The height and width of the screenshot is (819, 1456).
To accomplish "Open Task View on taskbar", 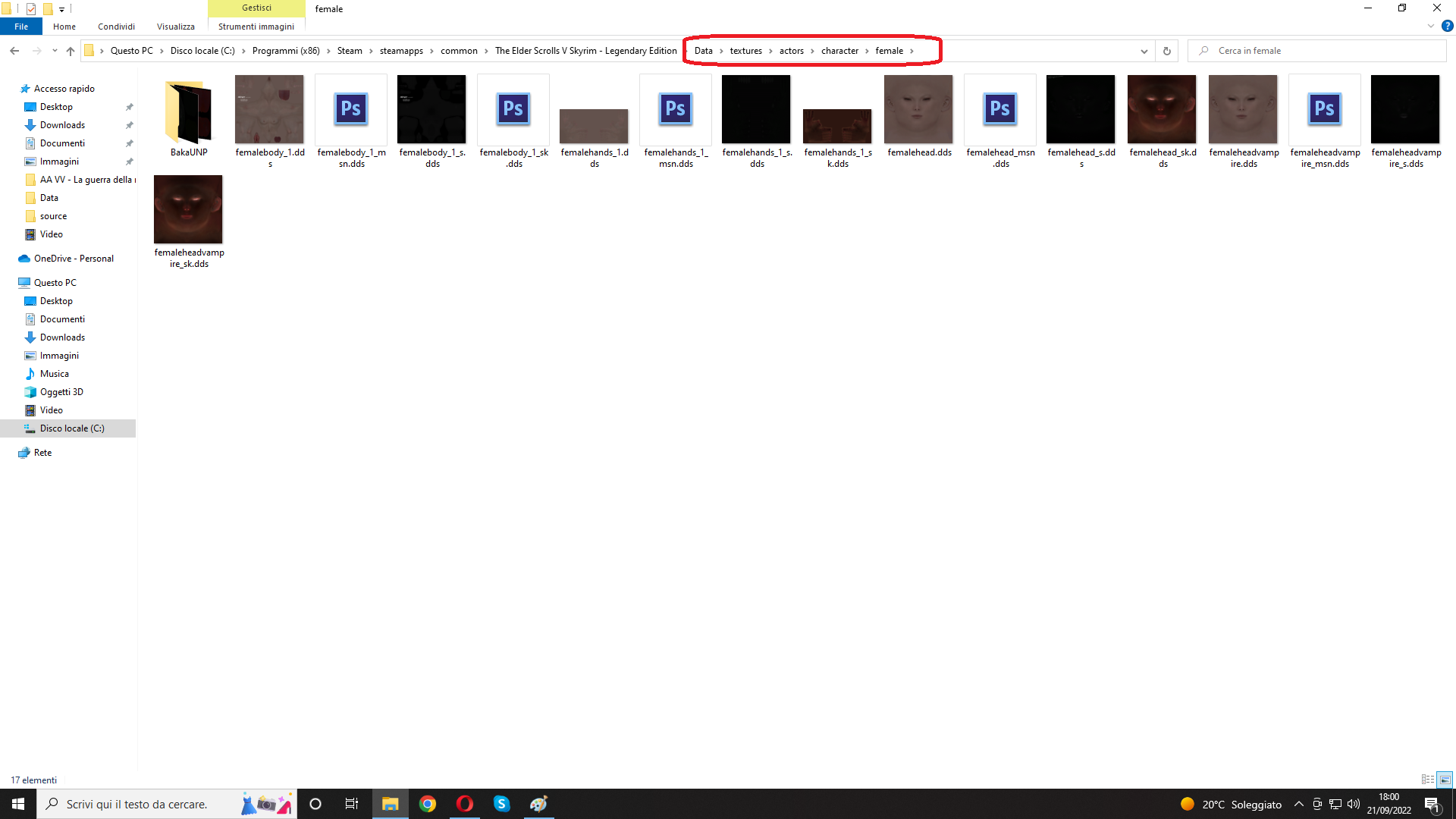I will pos(352,804).
